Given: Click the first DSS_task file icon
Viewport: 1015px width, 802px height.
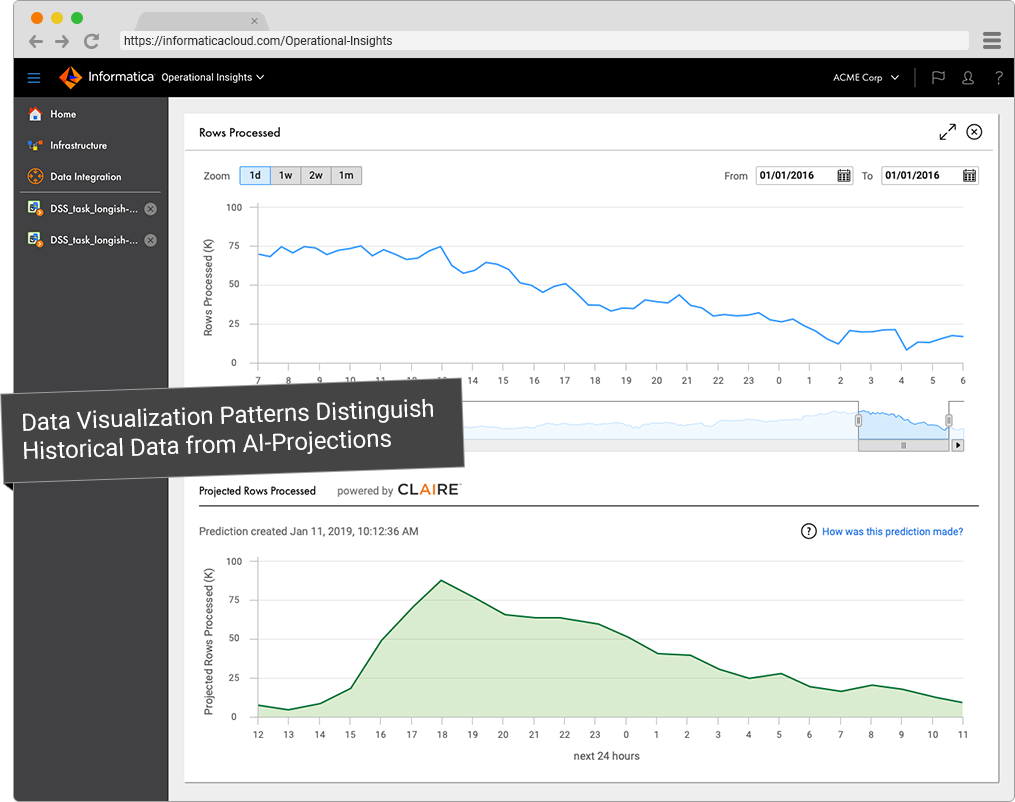Looking at the screenshot, I should [x=35, y=208].
